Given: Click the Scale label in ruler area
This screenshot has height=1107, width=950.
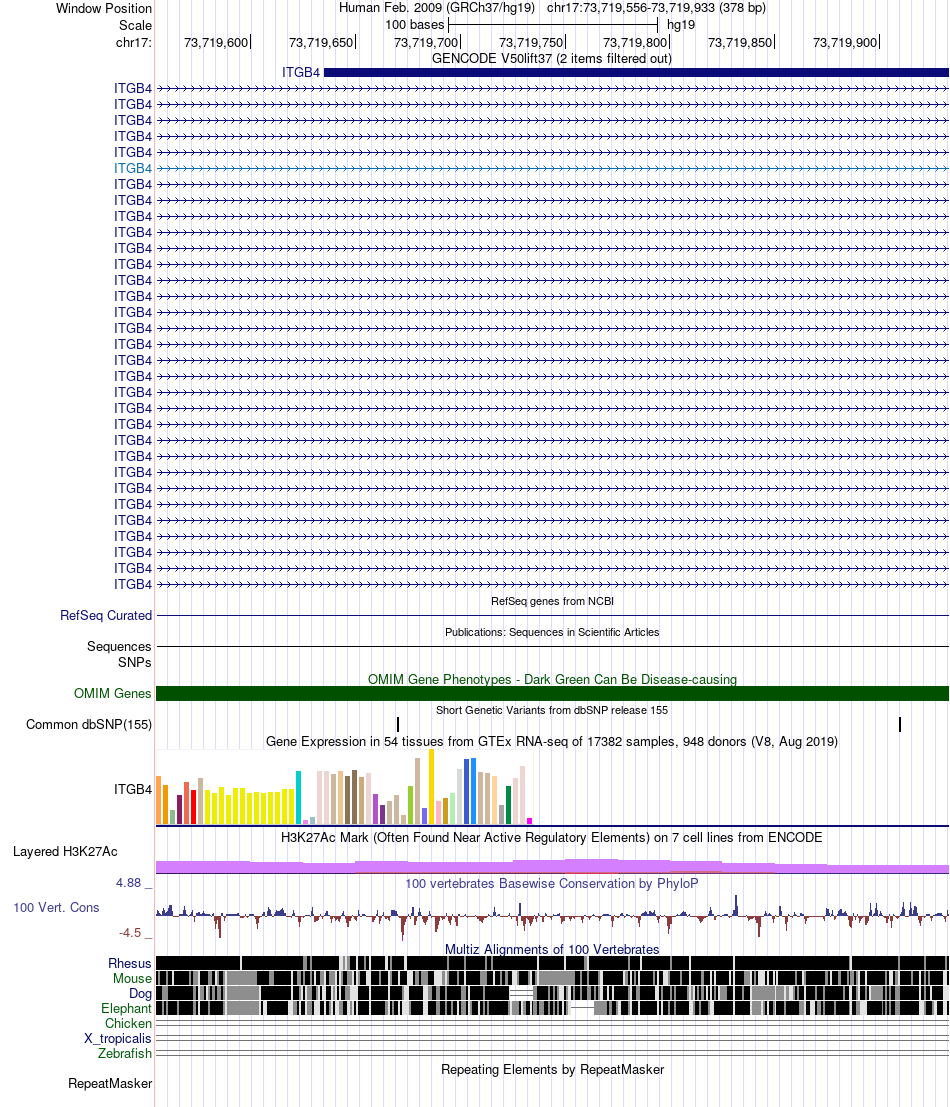Looking at the screenshot, I should (136, 25).
